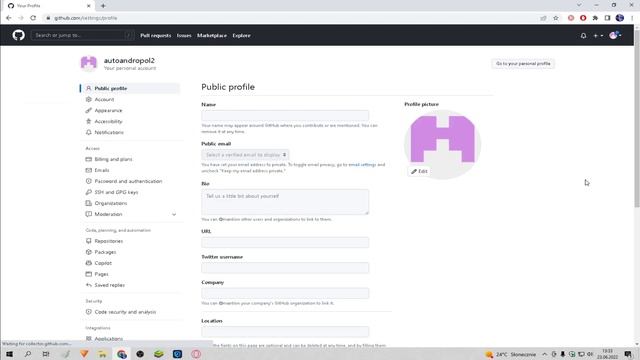This screenshot has height=360, width=640.
Task: Open Task View on taskbar
Action: tap(46, 354)
